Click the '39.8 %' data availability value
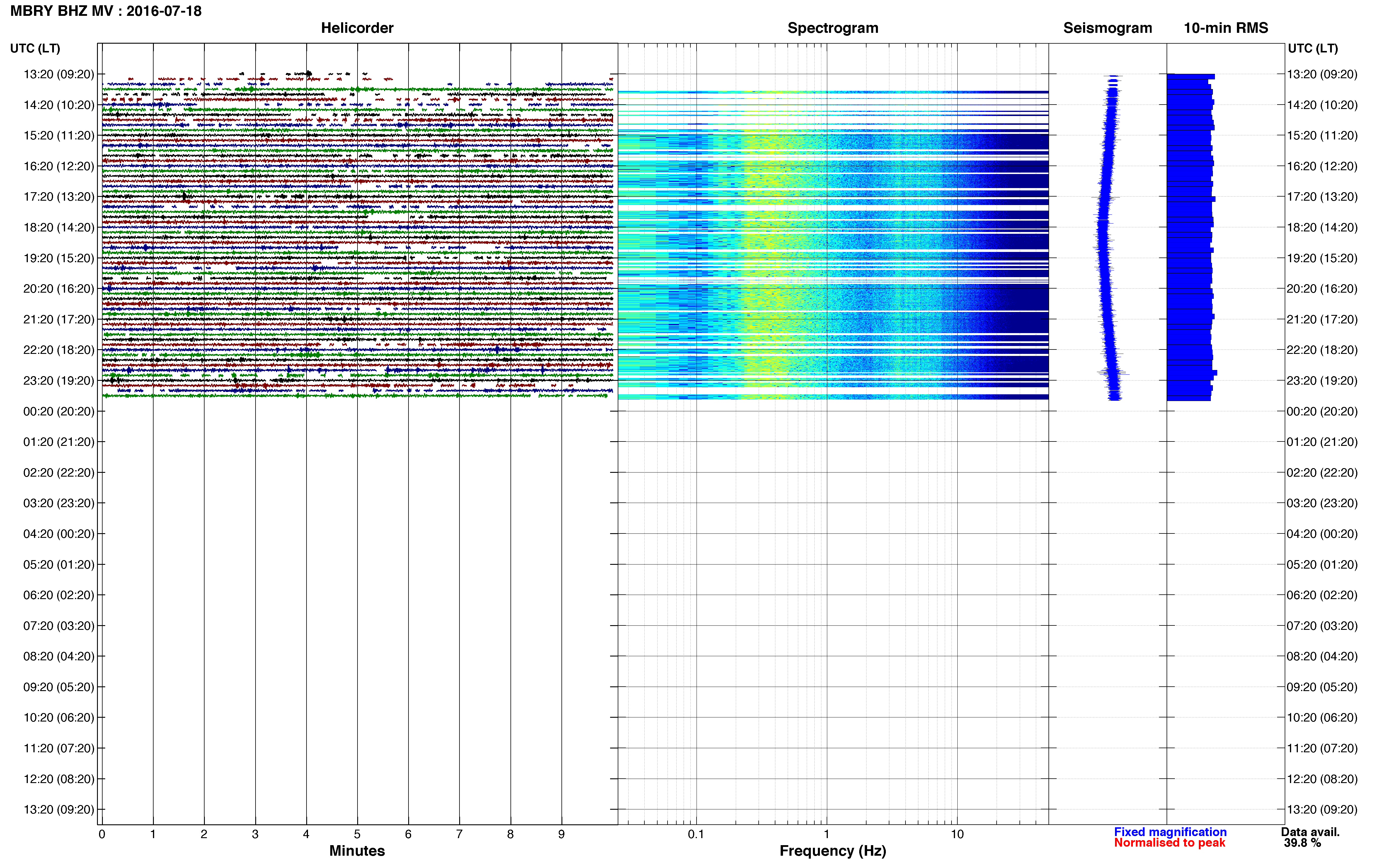 tap(1303, 843)
